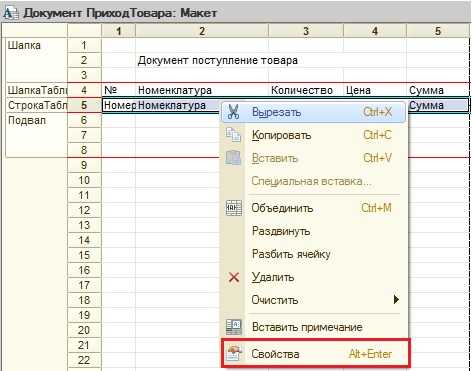This screenshot has width=472, height=371.
Task: Select the Количество header cell
Action: click(x=306, y=90)
